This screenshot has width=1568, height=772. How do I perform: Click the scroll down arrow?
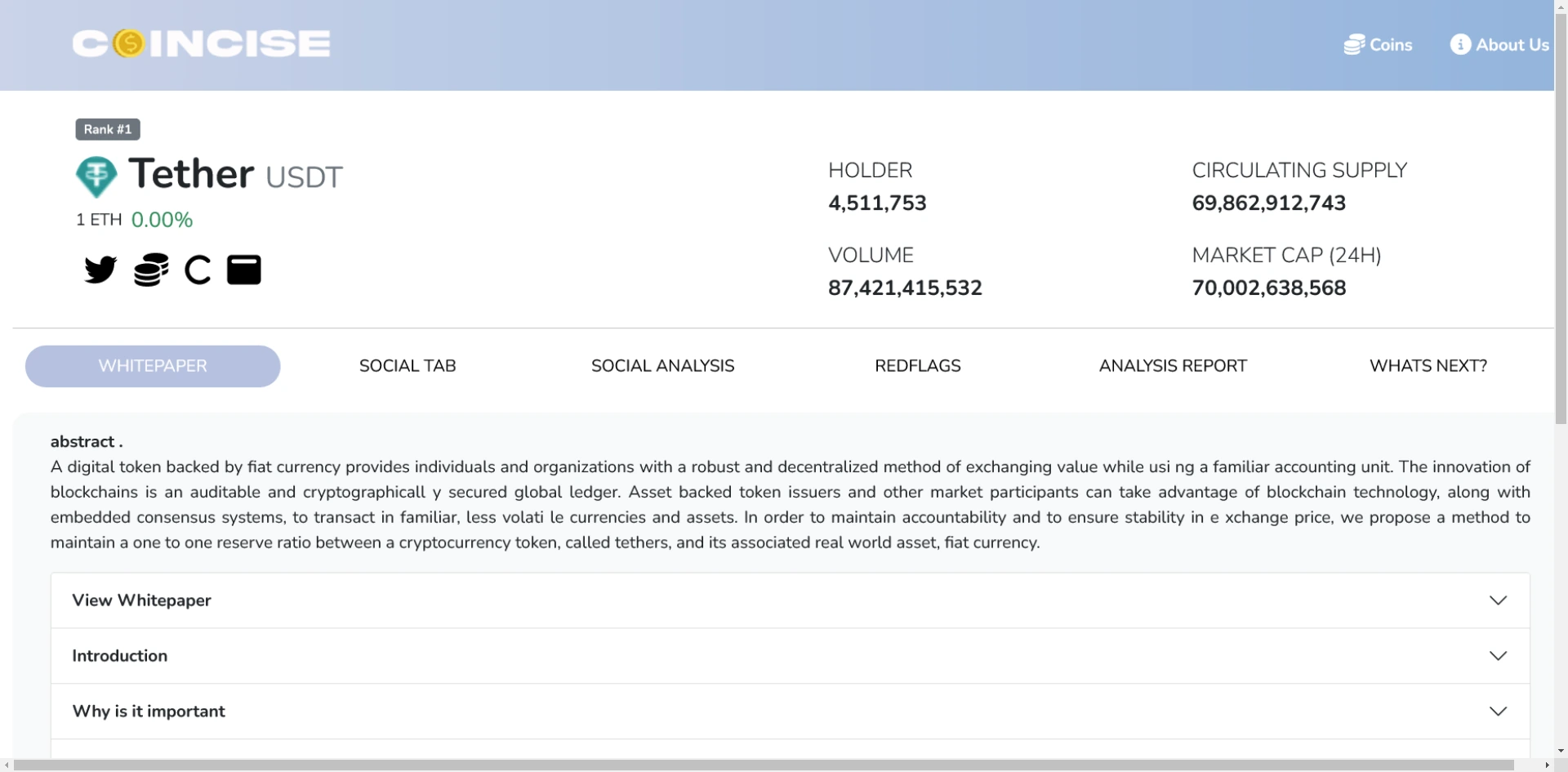1561,751
